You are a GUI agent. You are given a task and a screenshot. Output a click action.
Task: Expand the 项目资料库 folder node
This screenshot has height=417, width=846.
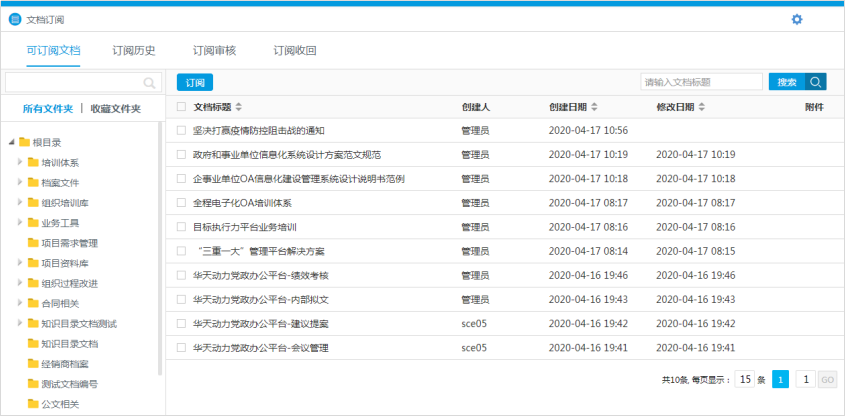coord(20,263)
